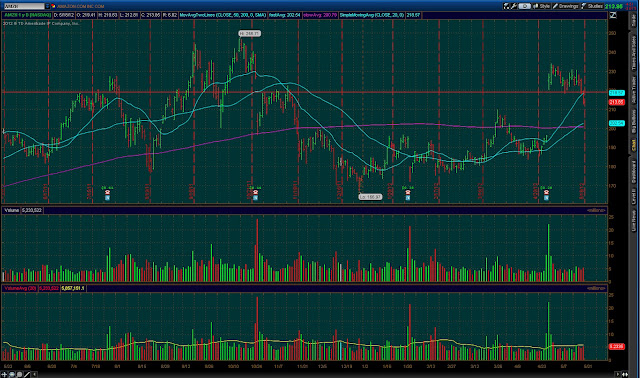Toggle the highlighted toolbar button before Style

coord(524,6)
